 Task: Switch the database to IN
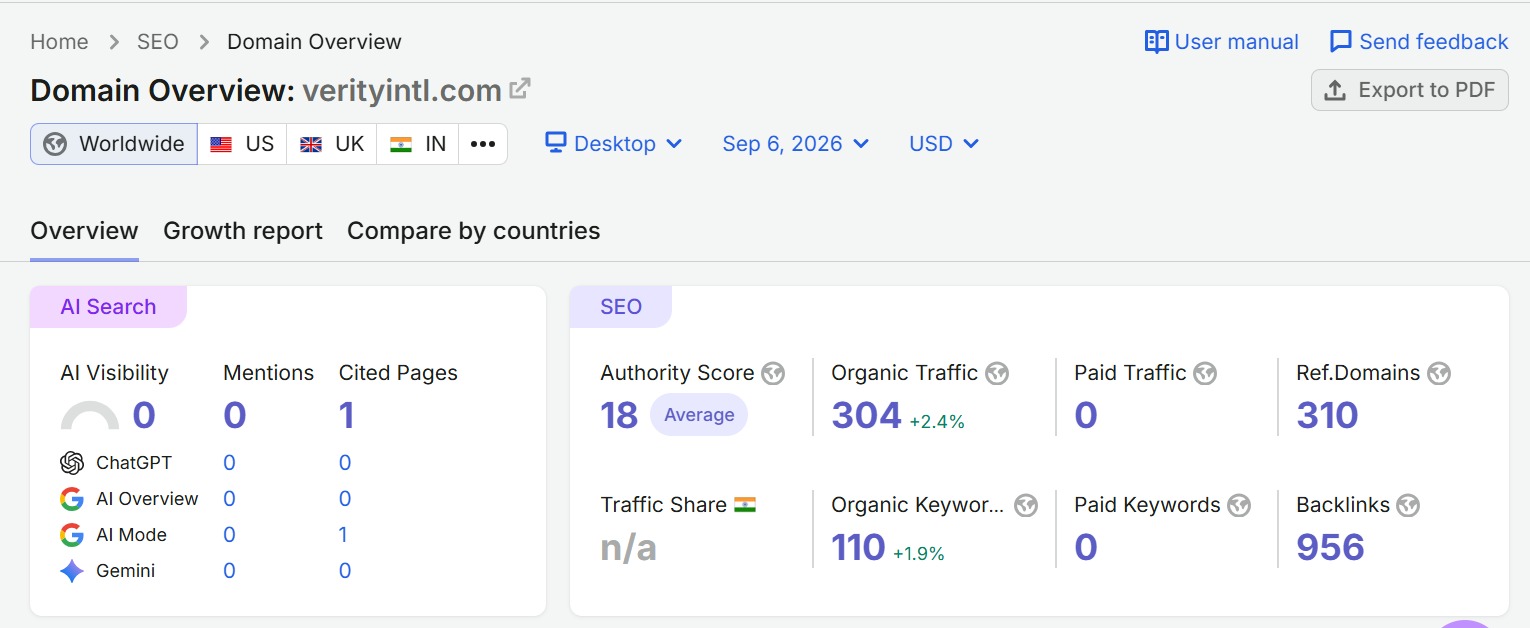click(x=418, y=144)
